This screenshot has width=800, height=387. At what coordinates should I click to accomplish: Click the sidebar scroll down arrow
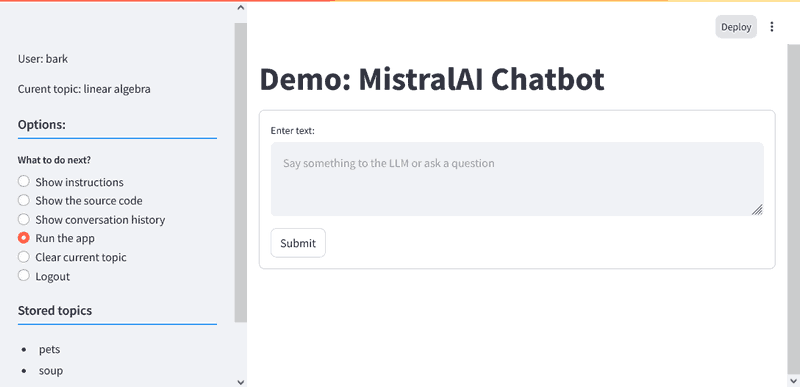pos(241,381)
